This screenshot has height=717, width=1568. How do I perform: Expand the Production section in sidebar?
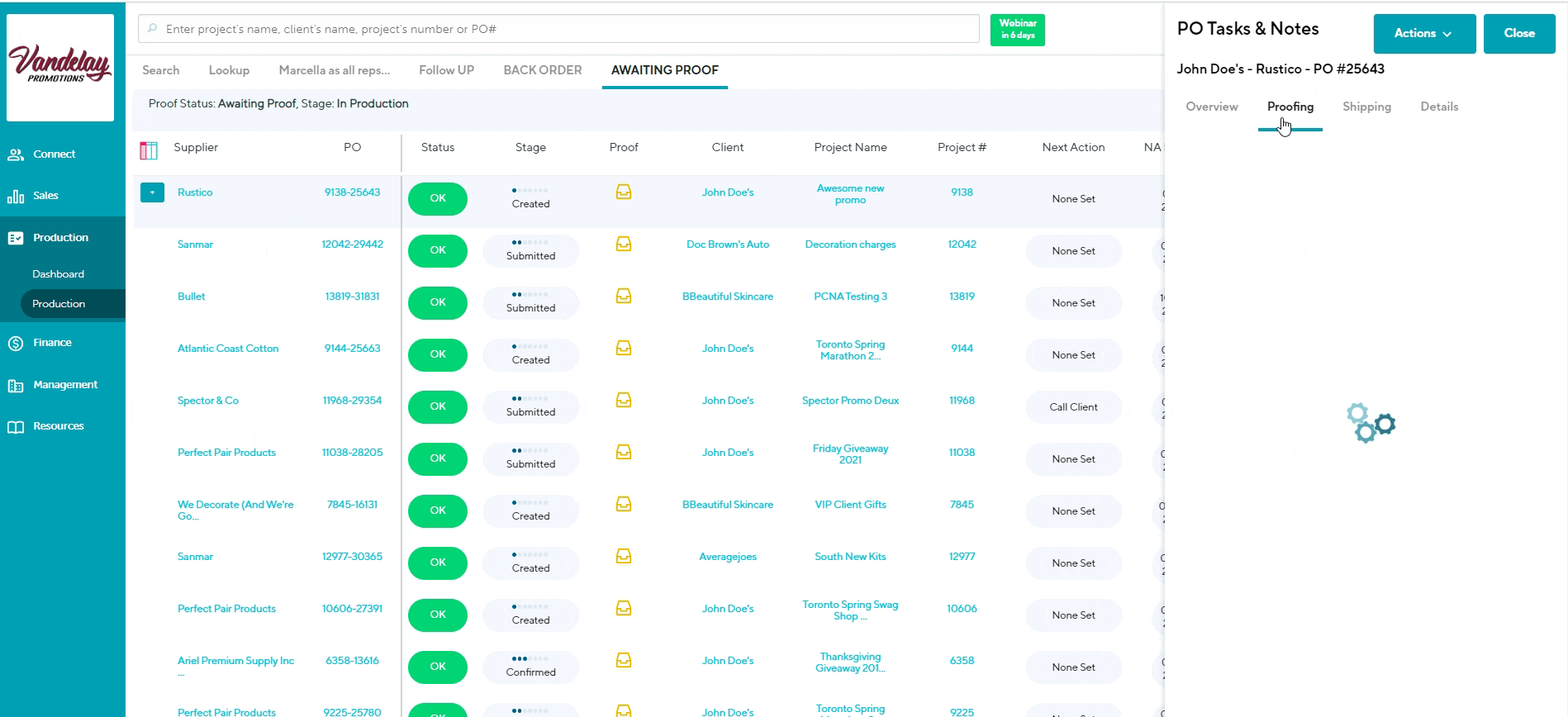(x=60, y=238)
